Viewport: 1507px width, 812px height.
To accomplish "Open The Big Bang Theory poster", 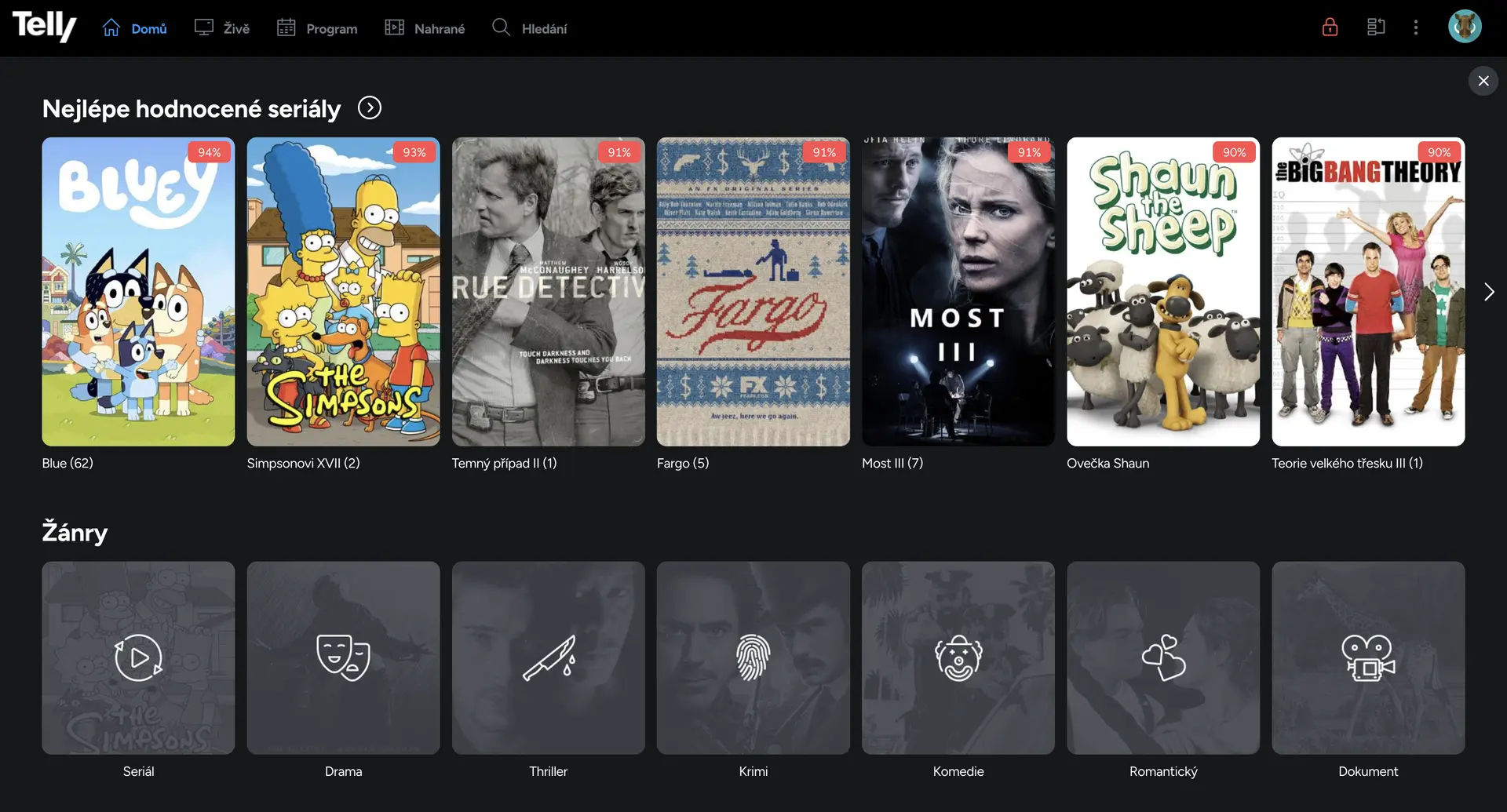I will point(1368,292).
